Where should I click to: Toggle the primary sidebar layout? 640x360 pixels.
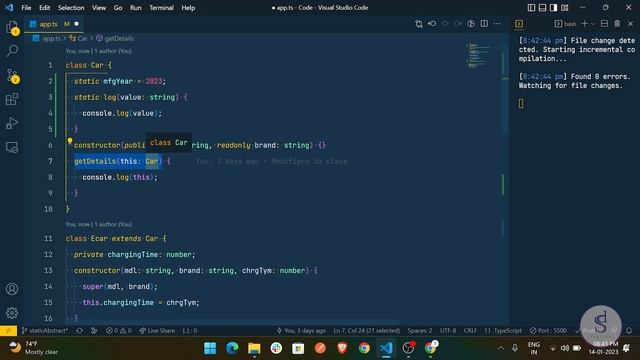click(x=531, y=8)
